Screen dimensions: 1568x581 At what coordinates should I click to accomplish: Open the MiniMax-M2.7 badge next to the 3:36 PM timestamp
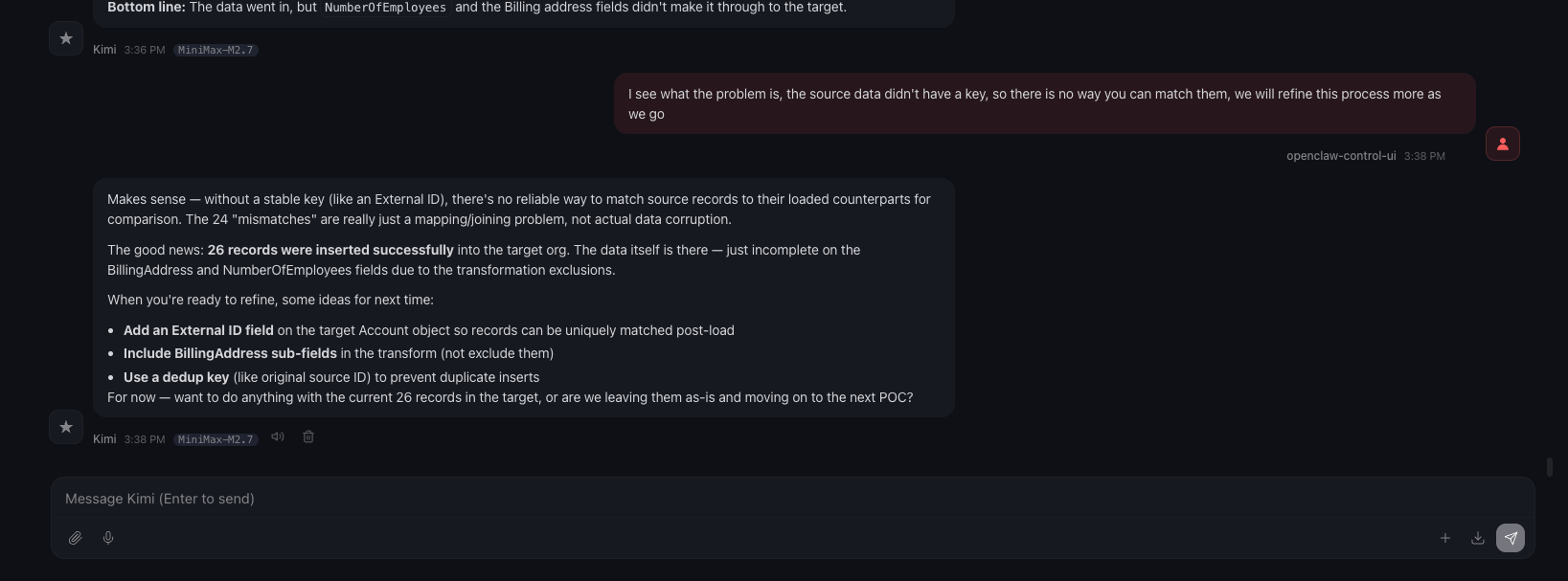point(215,49)
